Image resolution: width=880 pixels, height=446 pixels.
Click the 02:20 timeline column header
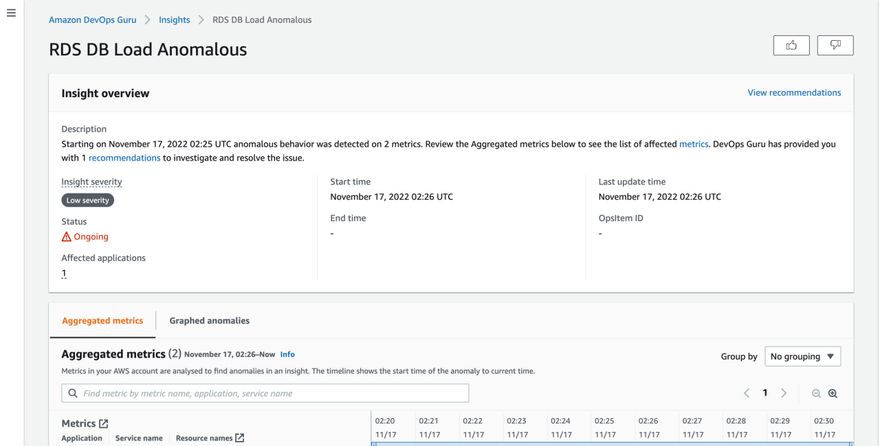(385, 427)
